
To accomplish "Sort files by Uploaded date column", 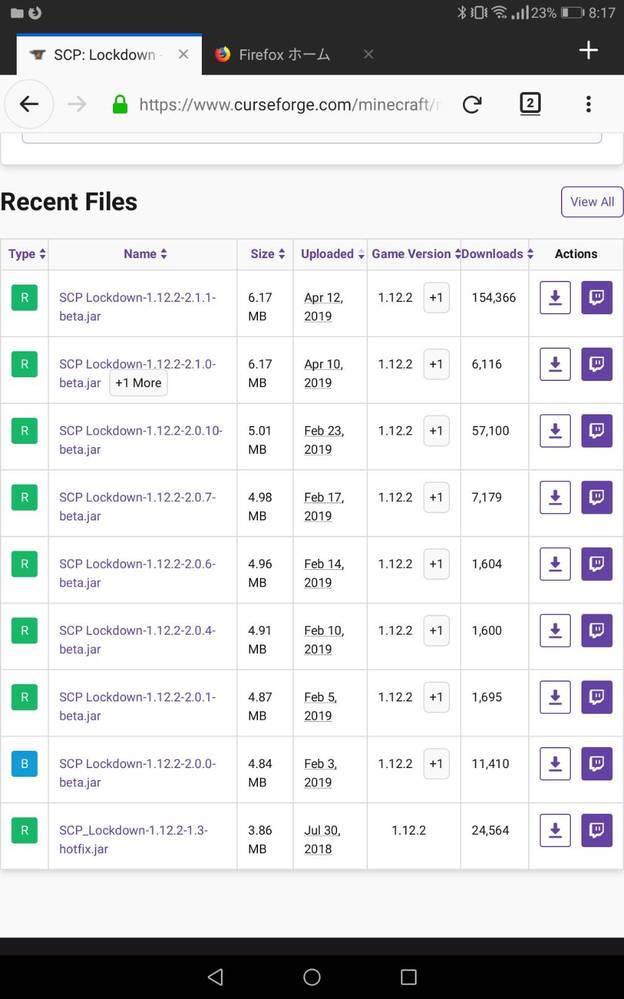I will pyautogui.click(x=332, y=254).
